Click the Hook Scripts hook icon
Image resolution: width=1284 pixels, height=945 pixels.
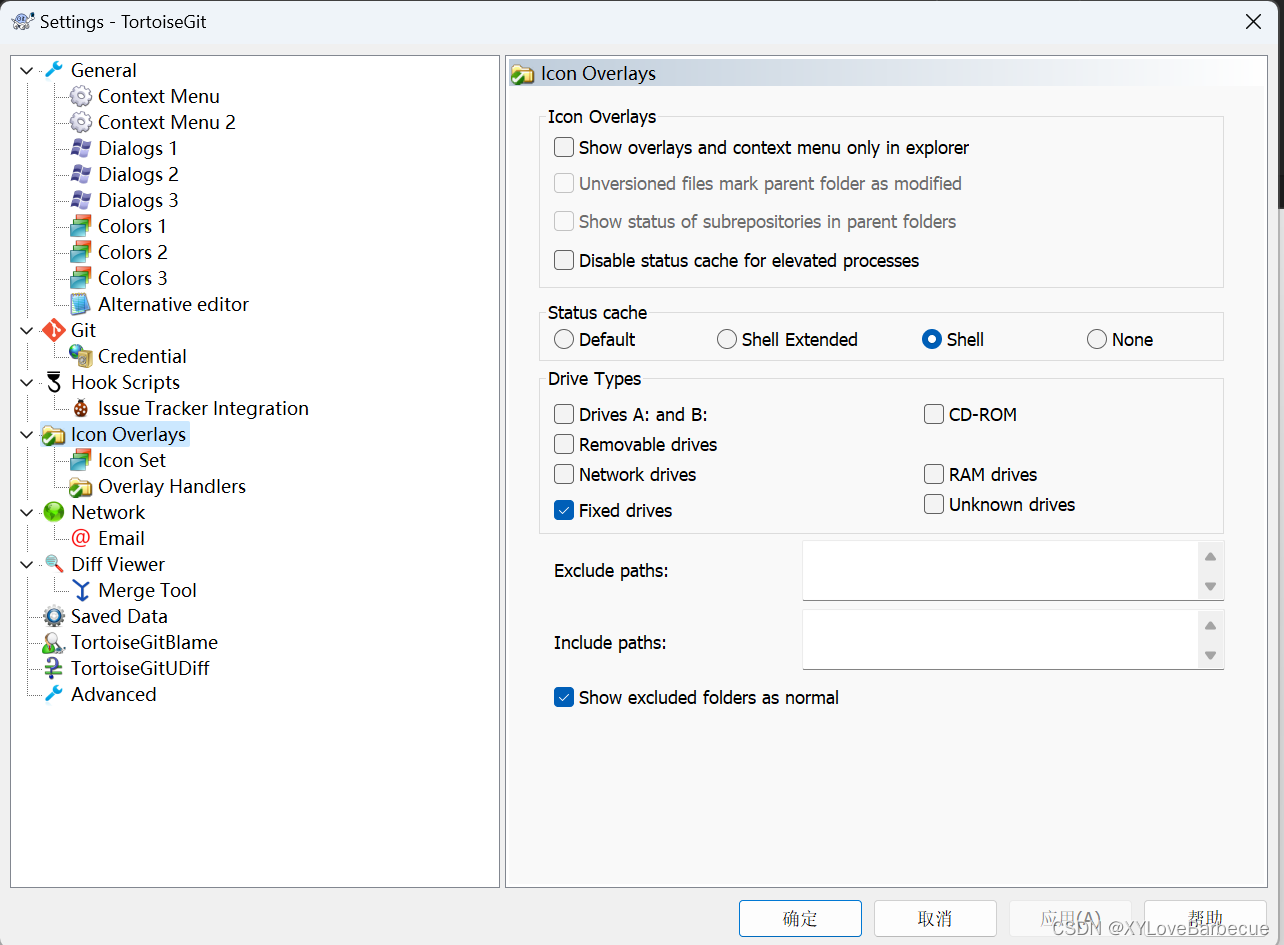pos(54,382)
